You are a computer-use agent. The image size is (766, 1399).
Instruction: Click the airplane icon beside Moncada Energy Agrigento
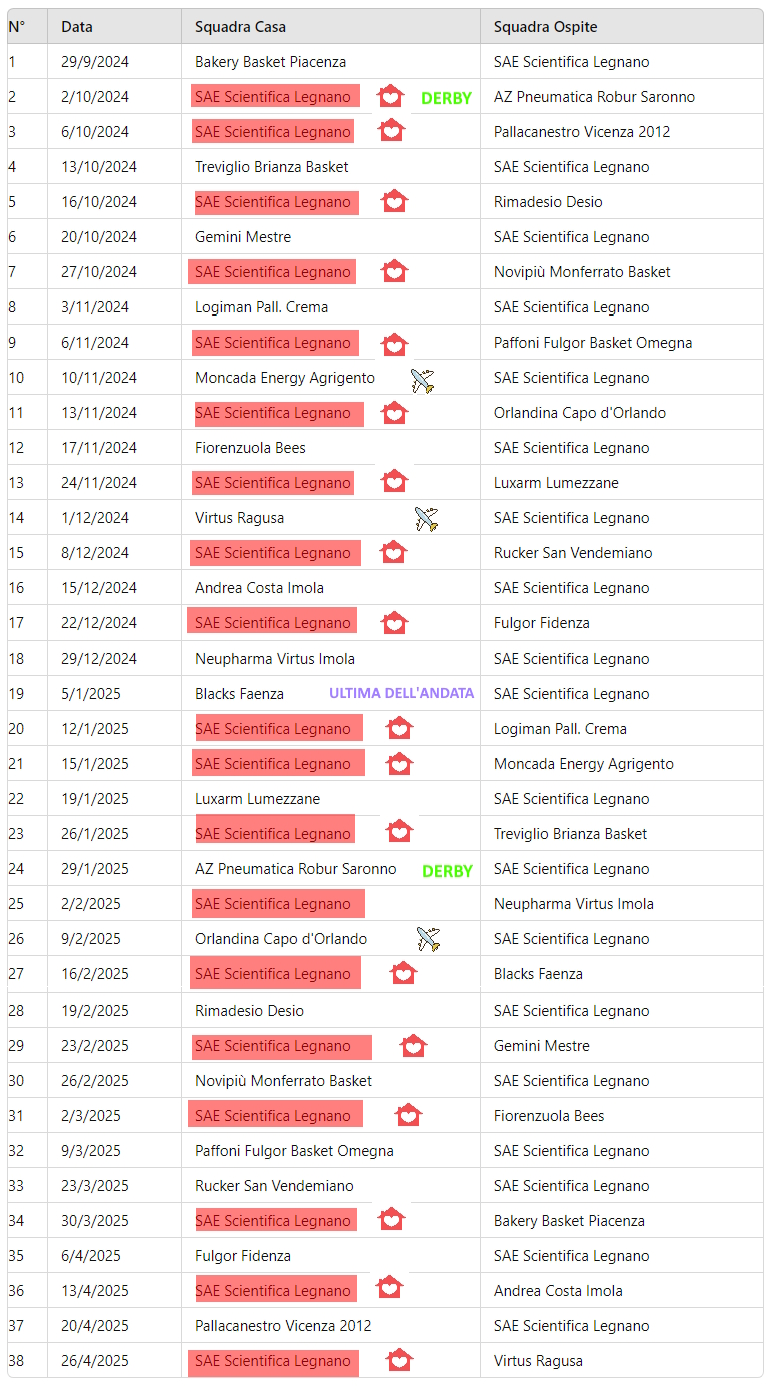[422, 380]
